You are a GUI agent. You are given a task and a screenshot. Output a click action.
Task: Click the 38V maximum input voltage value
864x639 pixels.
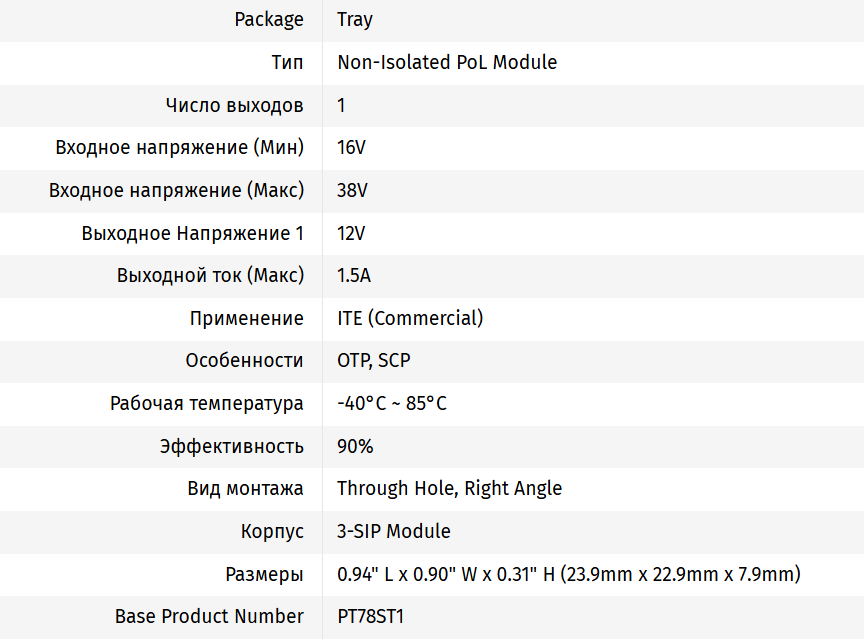click(x=353, y=190)
